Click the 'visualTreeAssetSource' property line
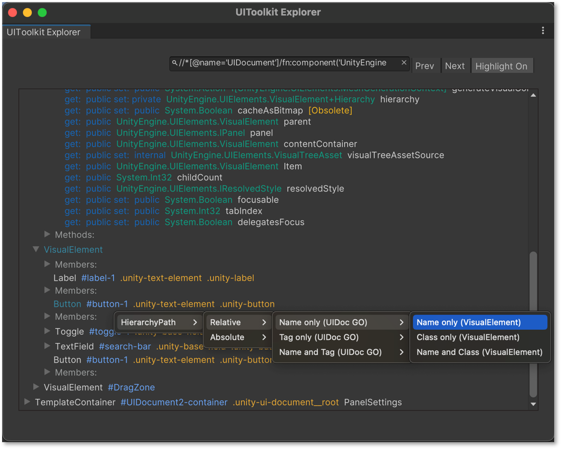The image size is (561, 449). click(254, 155)
